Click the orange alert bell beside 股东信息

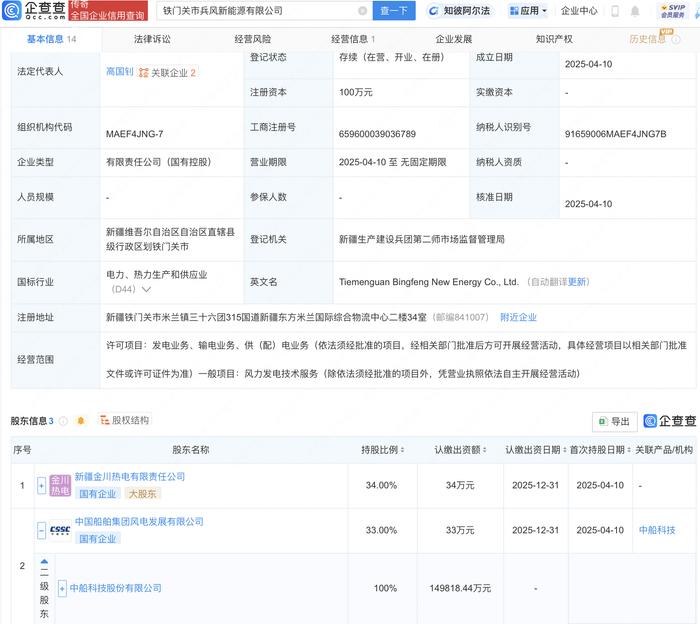coord(81,420)
